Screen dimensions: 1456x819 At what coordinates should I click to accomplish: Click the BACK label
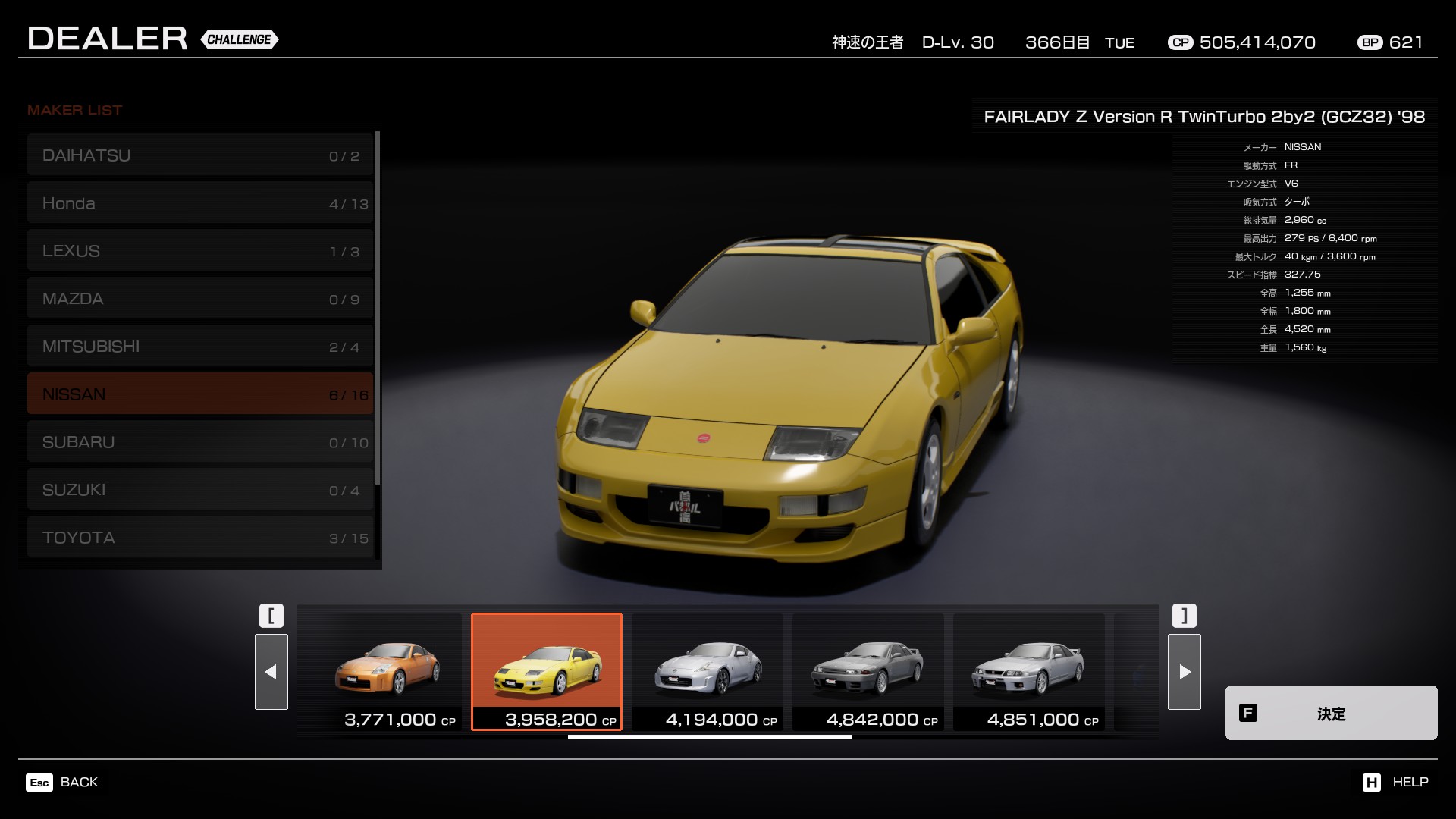pyautogui.click(x=79, y=782)
